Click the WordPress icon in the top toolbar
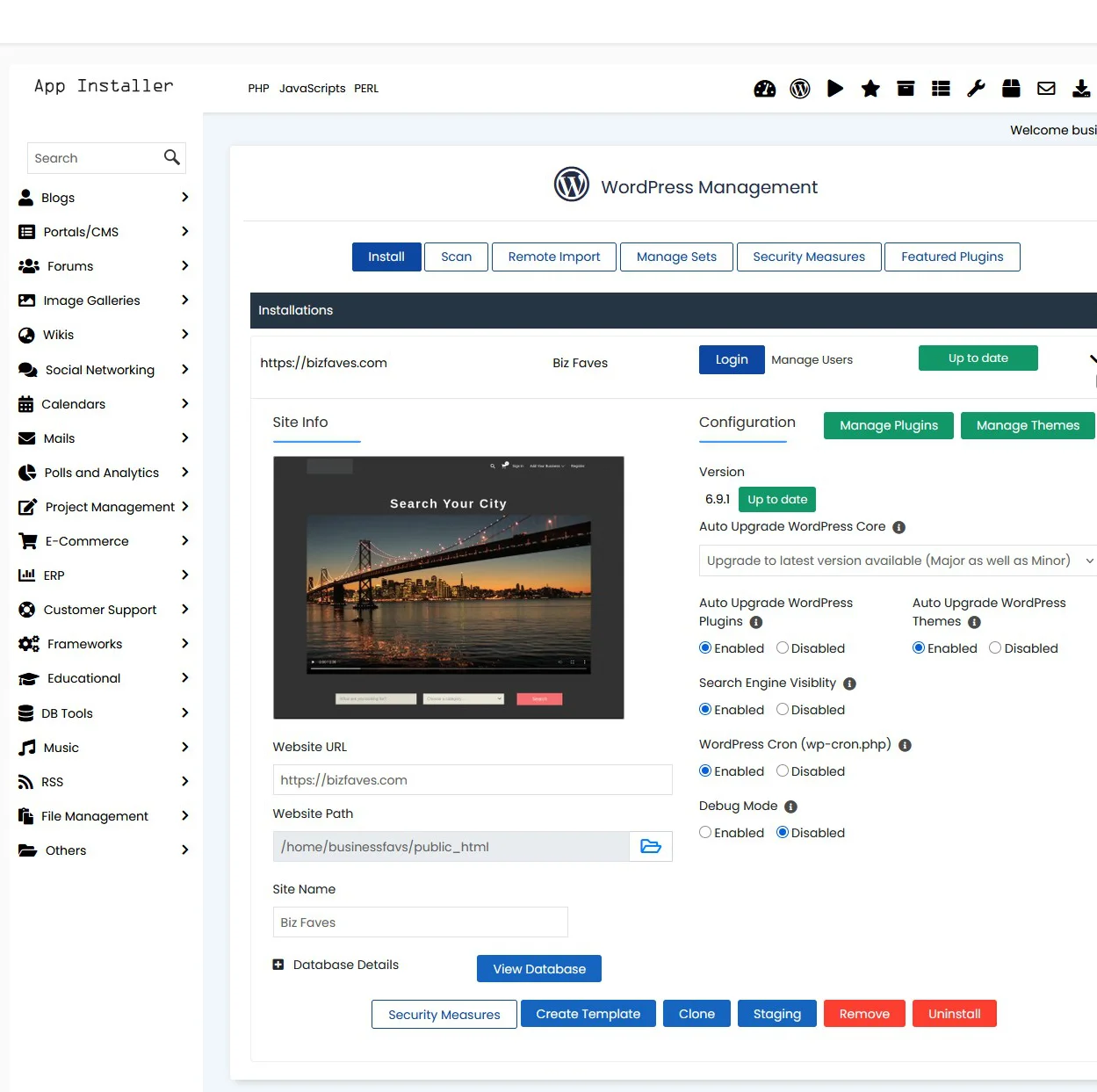 pyautogui.click(x=800, y=88)
